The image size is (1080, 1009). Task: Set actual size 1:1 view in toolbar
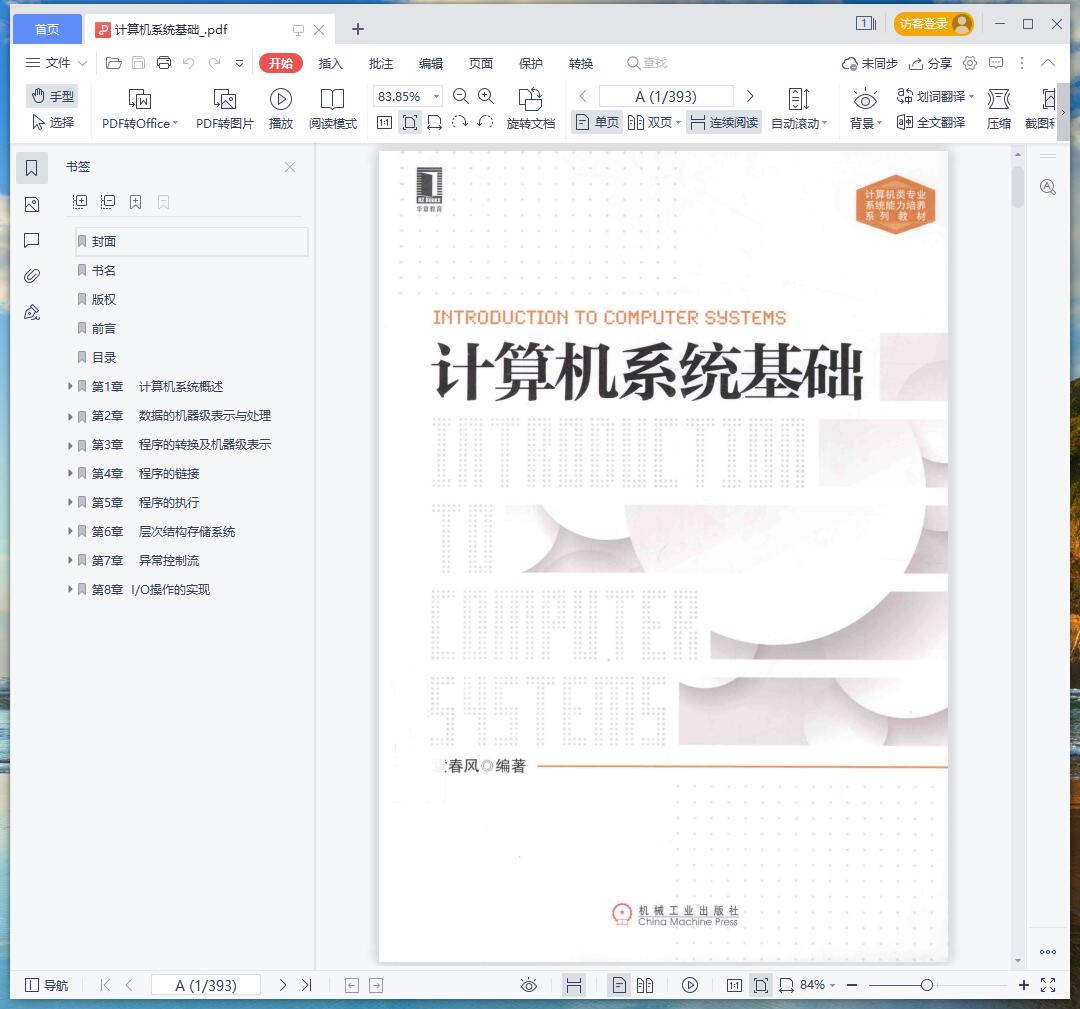tap(384, 123)
